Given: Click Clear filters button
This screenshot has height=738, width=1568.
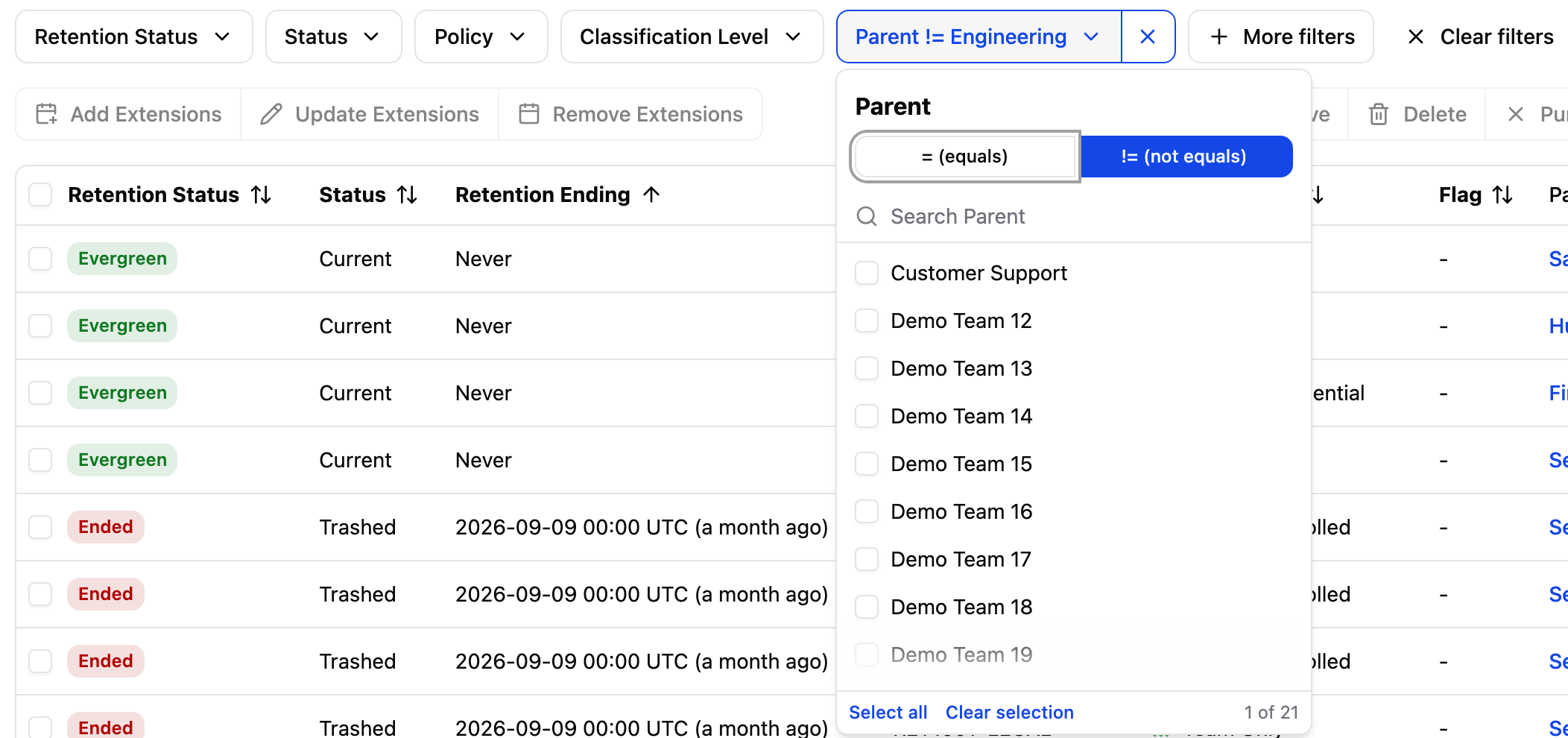Looking at the screenshot, I should point(1480,37).
